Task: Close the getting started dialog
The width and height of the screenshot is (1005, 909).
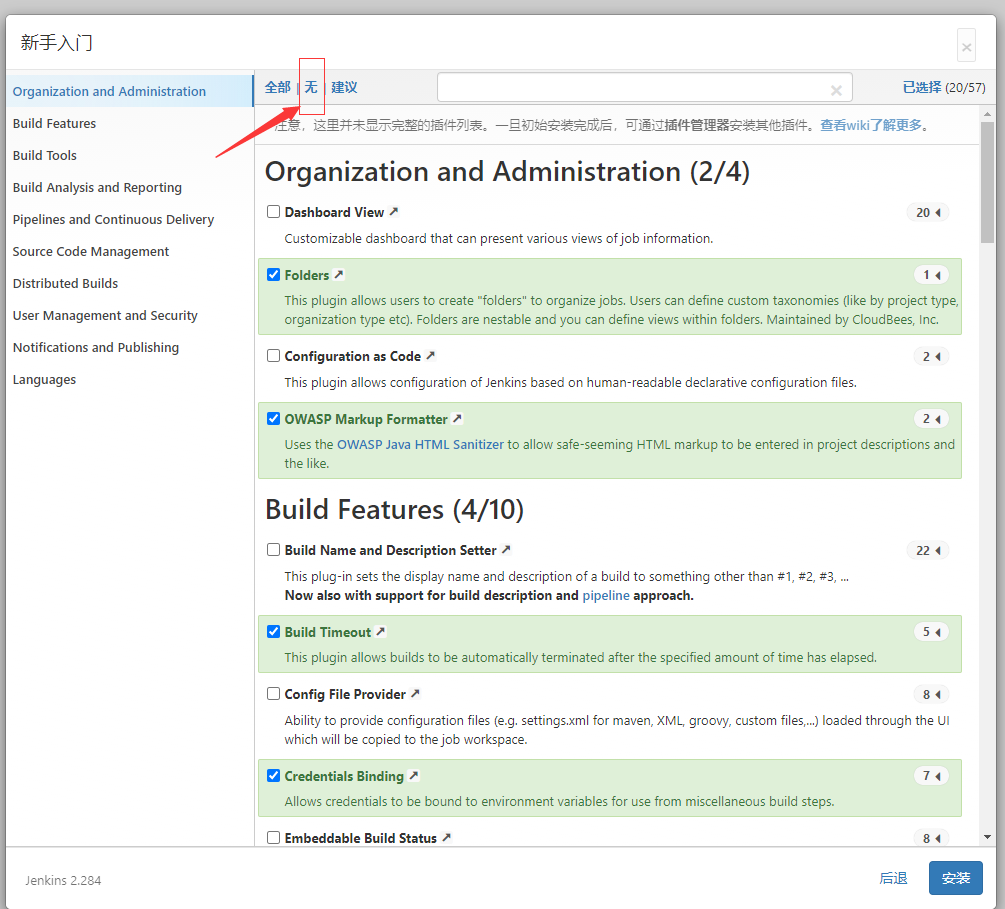Action: [x=967, y=46]
